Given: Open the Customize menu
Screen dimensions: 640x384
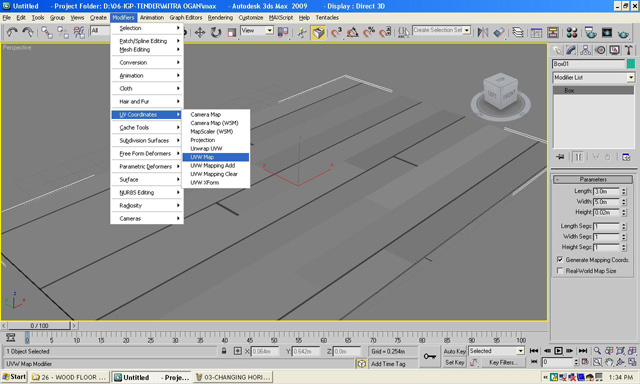Looking at the screenshot, I should (251, 18).
